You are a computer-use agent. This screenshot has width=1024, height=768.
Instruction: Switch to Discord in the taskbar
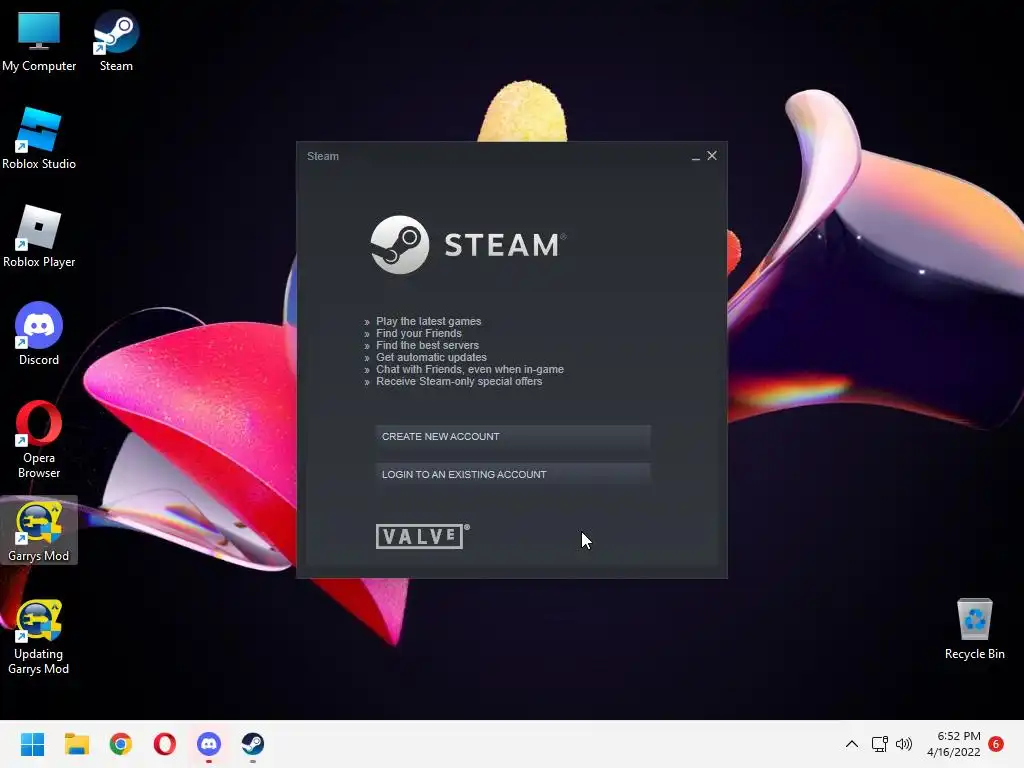point(209,744)
